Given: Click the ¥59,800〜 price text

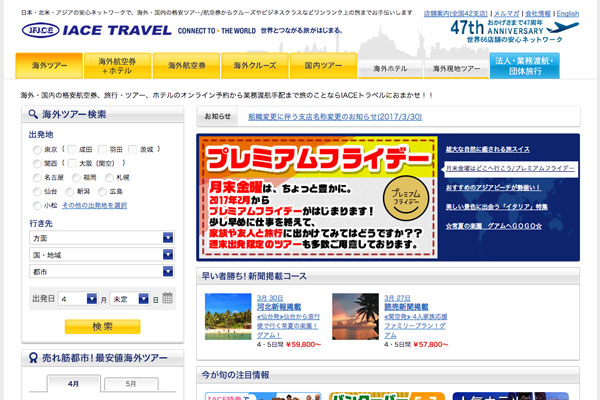Looking at the screenshot, I should (x=305, y=344).
